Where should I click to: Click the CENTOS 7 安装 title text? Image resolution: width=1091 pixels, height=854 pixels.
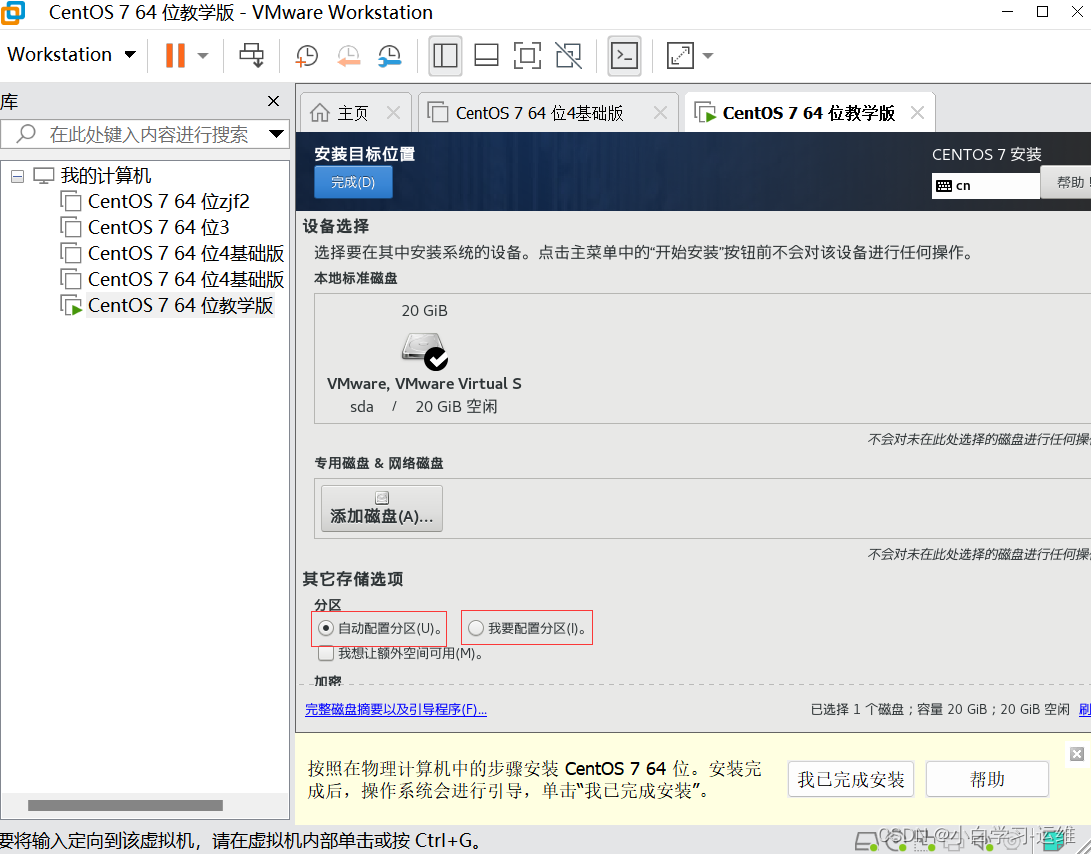pyautogui.click(x=987, y=155)
